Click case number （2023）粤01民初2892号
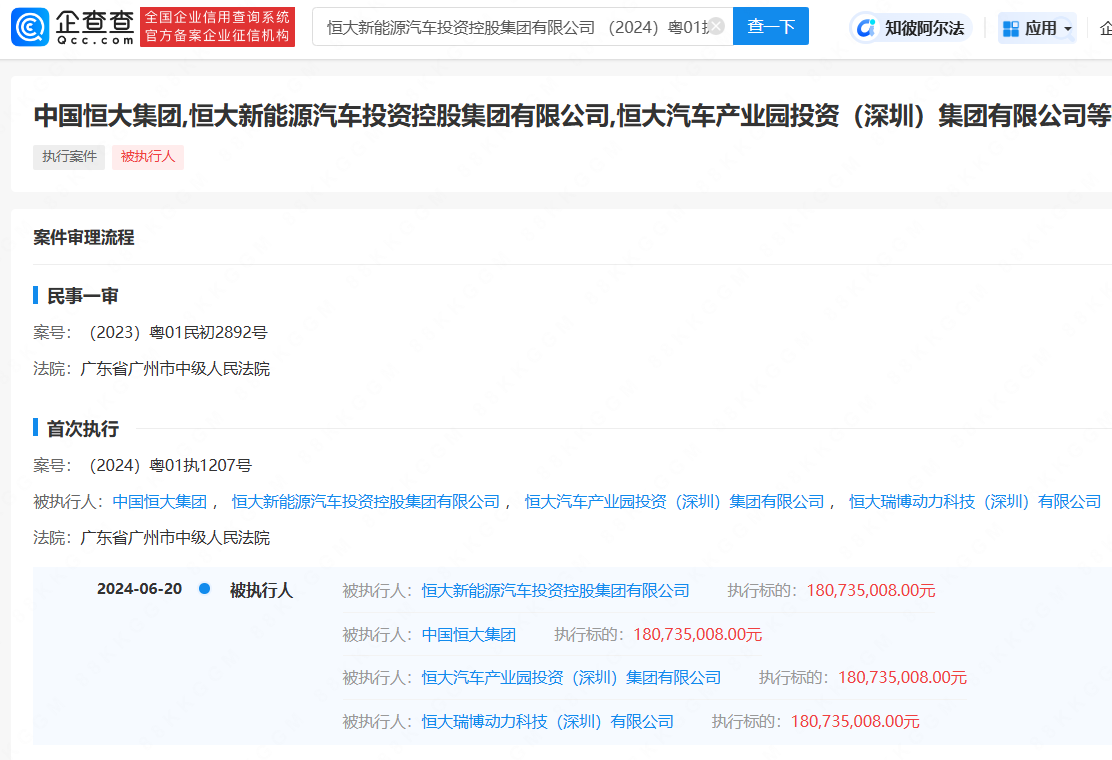The width and height of the screenshot is (1112, 760). [x=174, y=332]
